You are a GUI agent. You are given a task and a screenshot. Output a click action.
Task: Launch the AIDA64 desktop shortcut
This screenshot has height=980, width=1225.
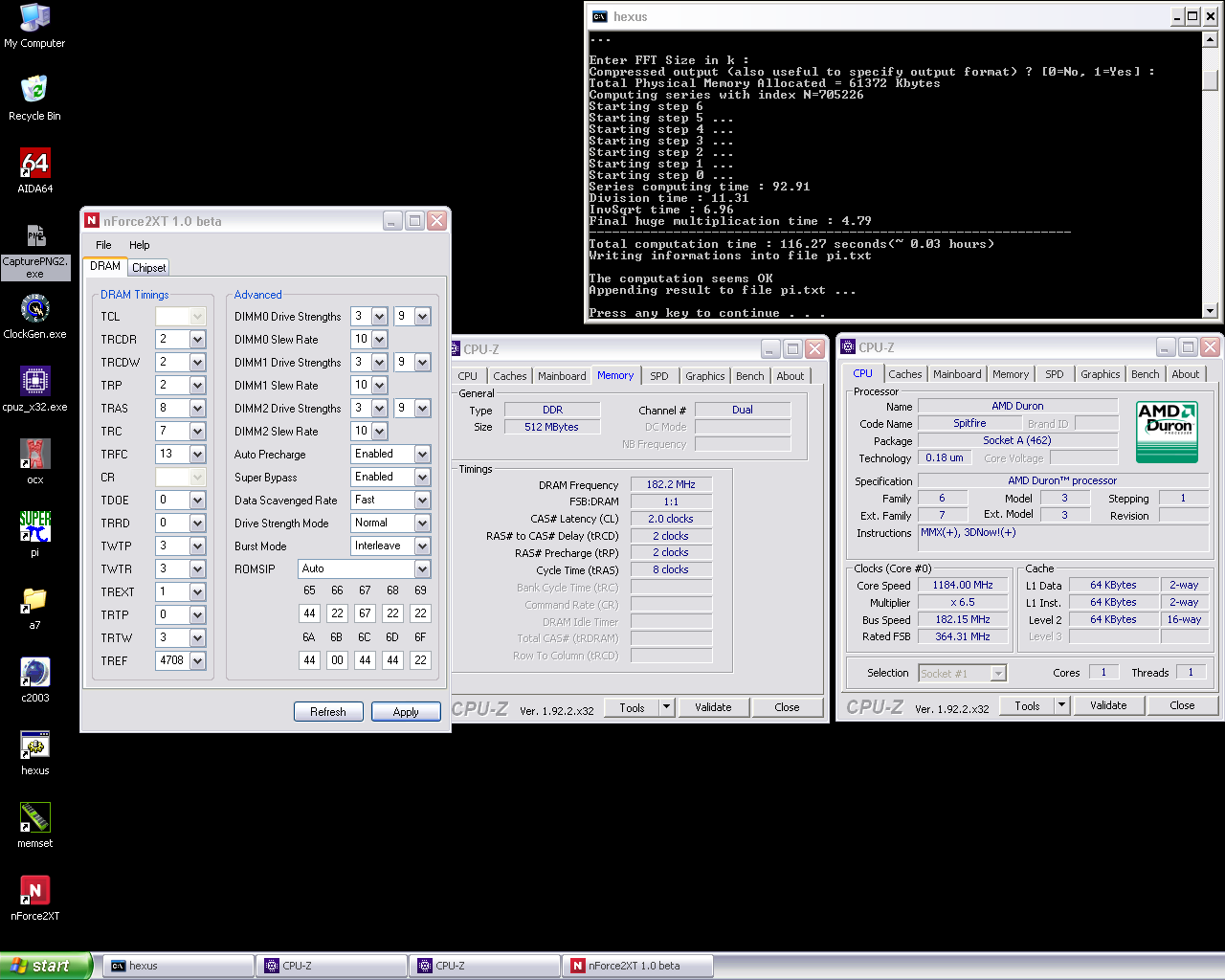tap(34, 171)
